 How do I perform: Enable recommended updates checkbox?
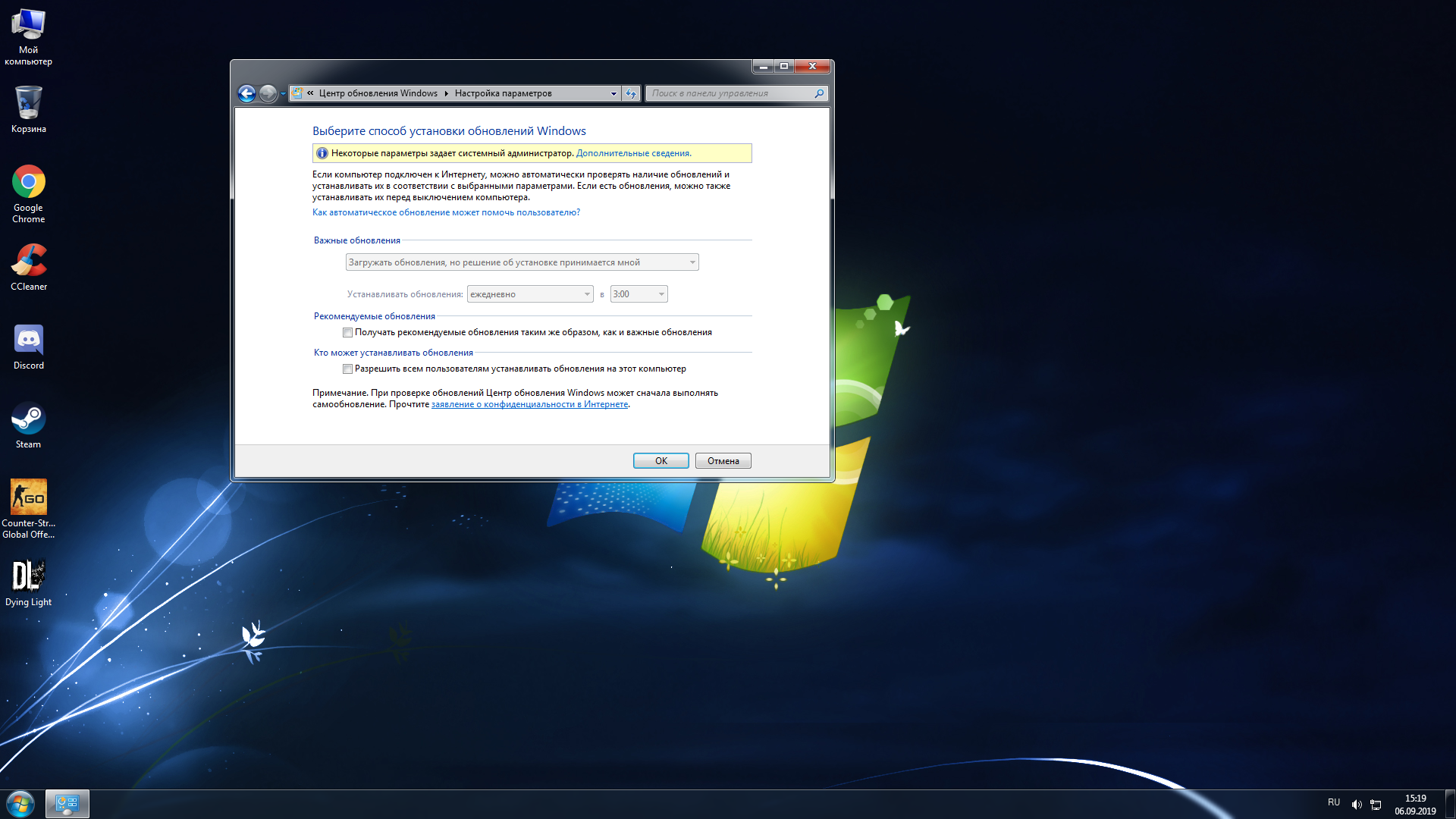tap(347, 332)
